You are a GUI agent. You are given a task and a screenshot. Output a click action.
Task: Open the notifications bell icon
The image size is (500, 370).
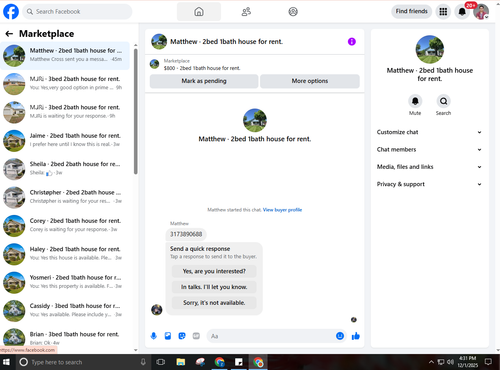[462, 12]
